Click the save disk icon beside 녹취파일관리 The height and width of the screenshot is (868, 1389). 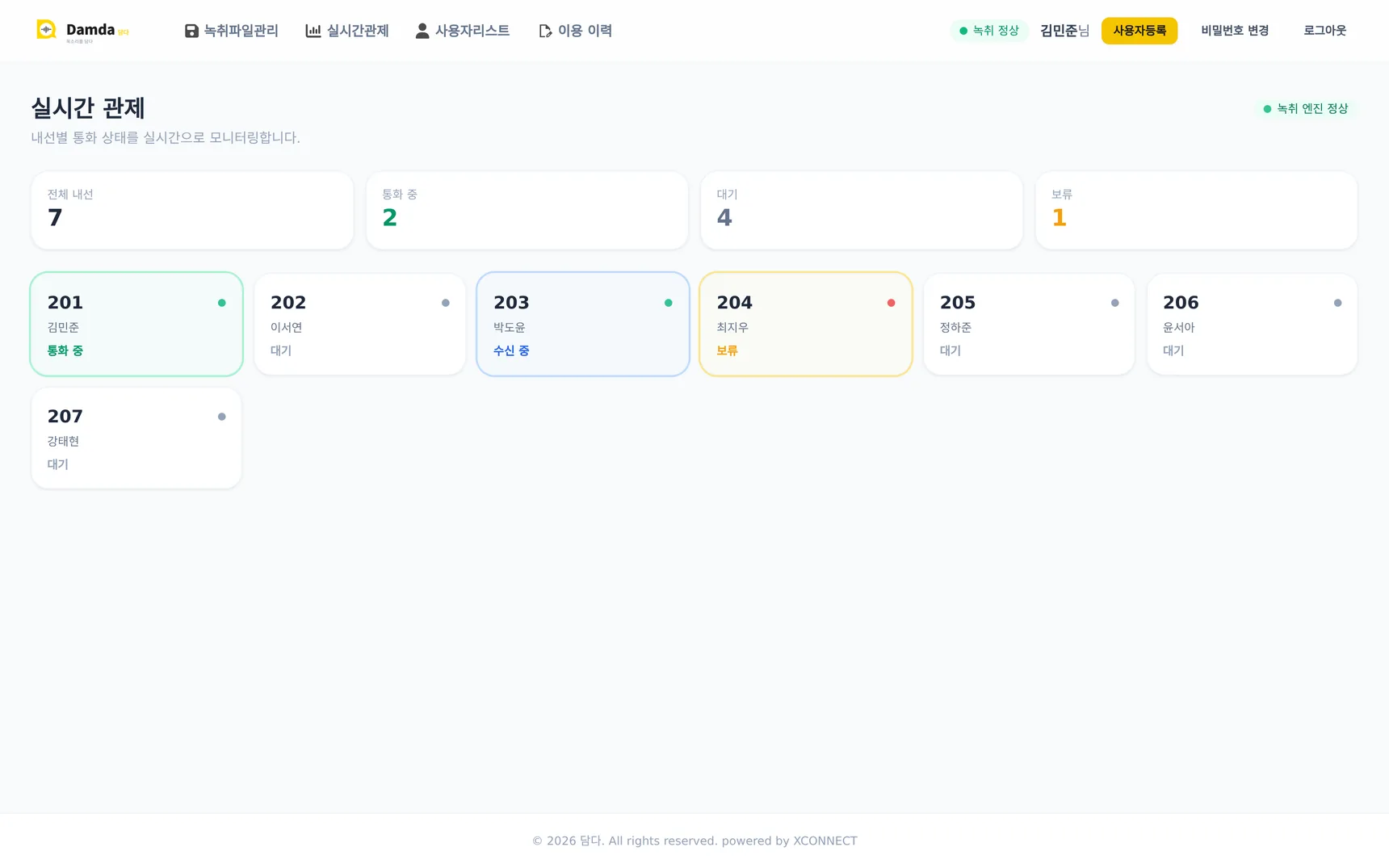(x=191, y=31)
